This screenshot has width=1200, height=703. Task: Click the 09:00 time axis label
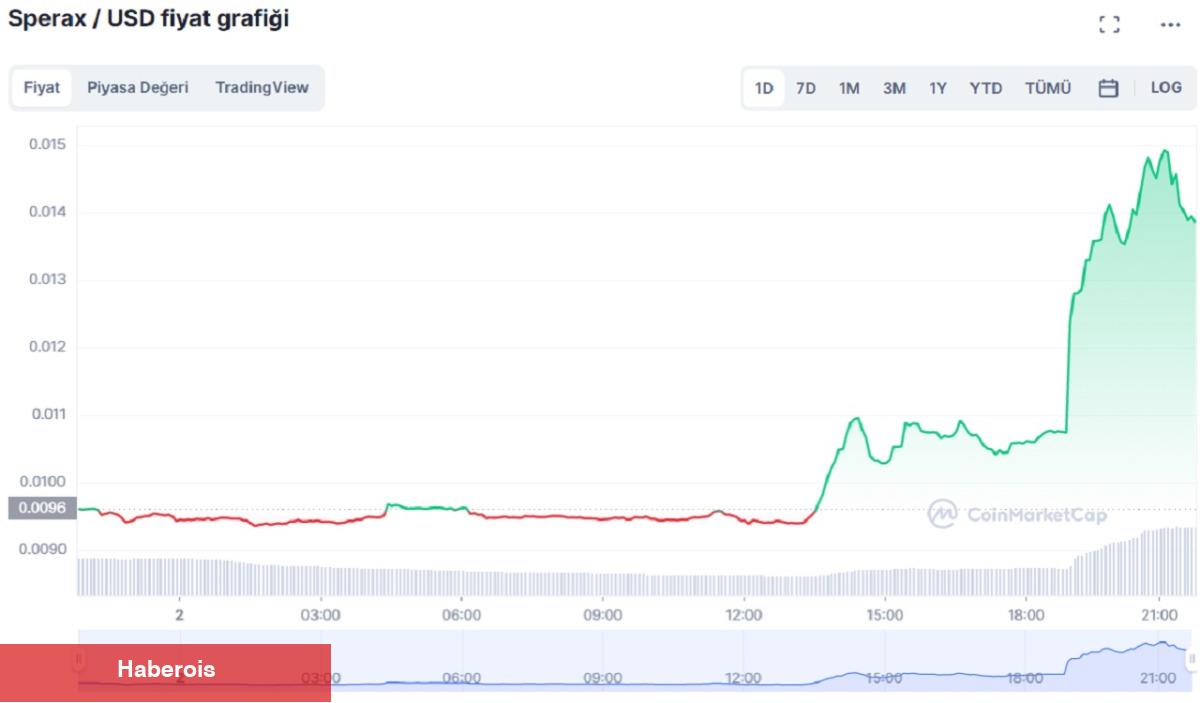pyautogui.click(x=603, y=615)
